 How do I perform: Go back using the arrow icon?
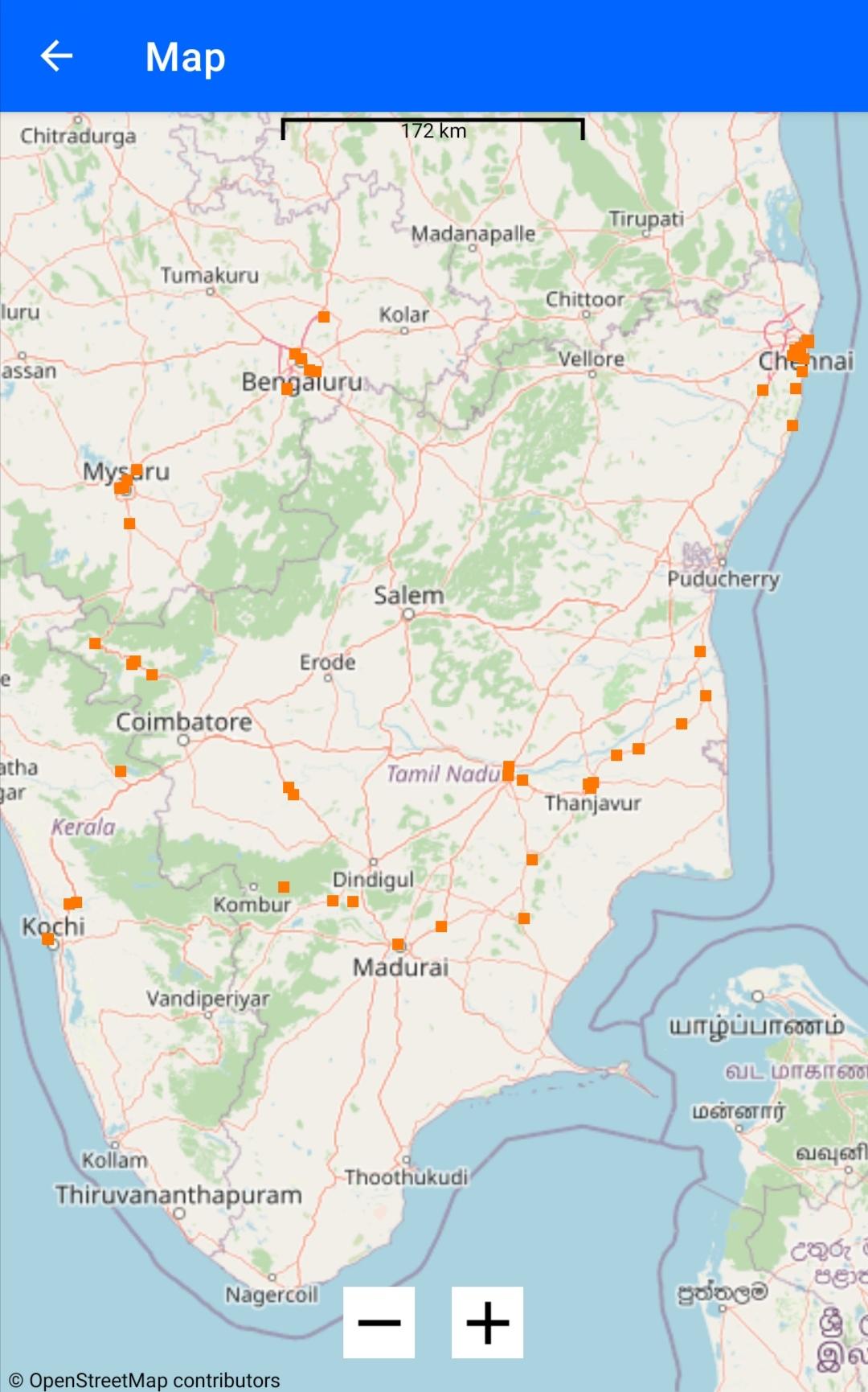(x=56, y=56)
